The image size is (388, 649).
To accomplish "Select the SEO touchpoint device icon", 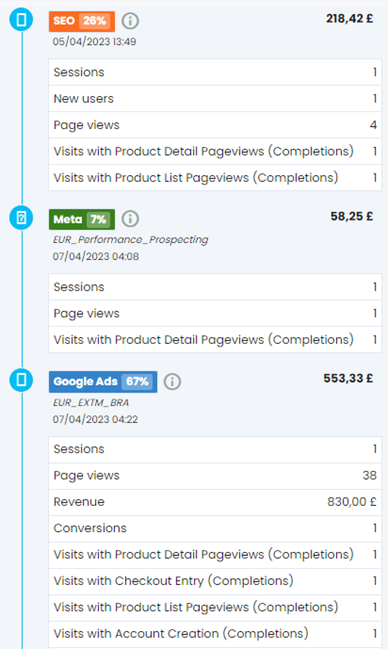I will pyautogui.click(x=21, y=19).
